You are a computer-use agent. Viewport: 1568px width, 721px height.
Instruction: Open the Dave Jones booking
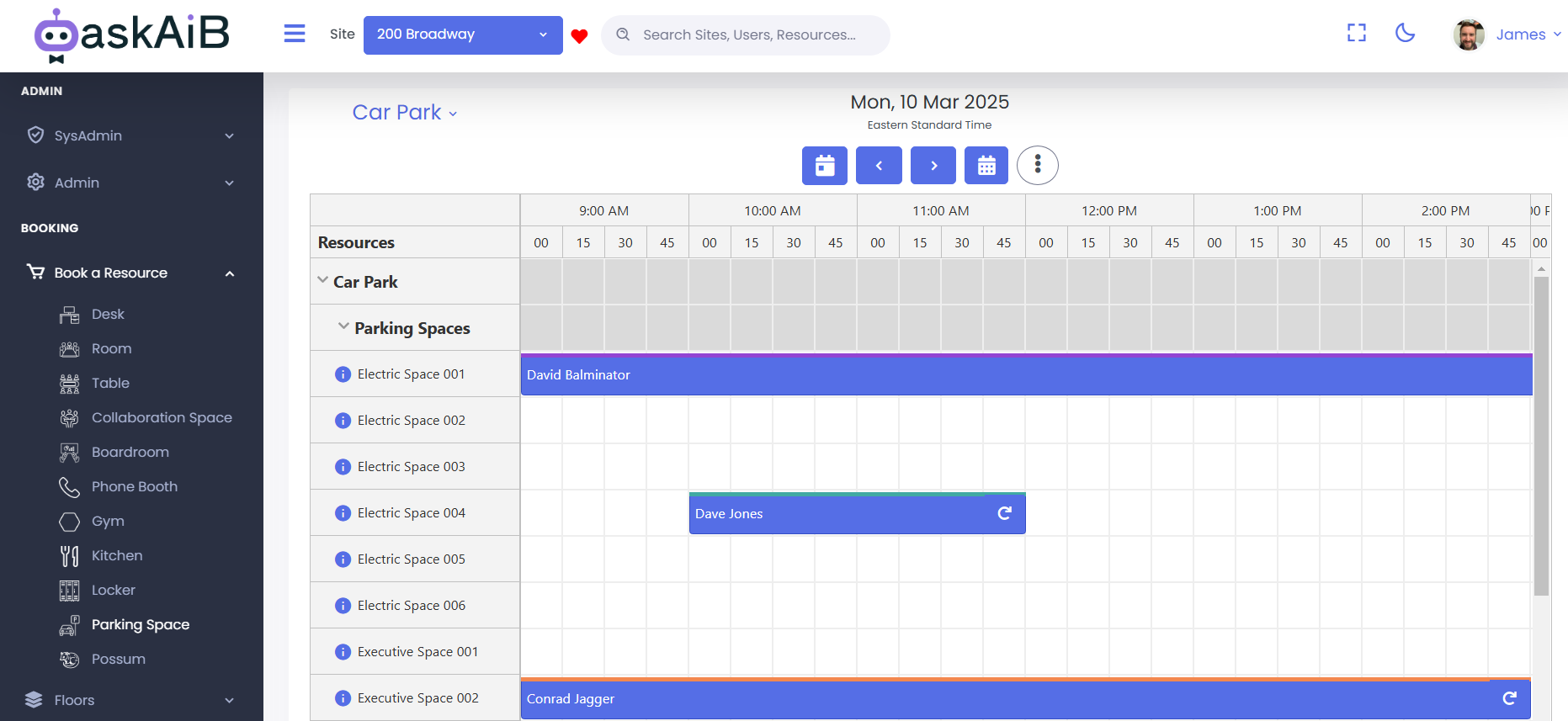[x=842, y=514]
